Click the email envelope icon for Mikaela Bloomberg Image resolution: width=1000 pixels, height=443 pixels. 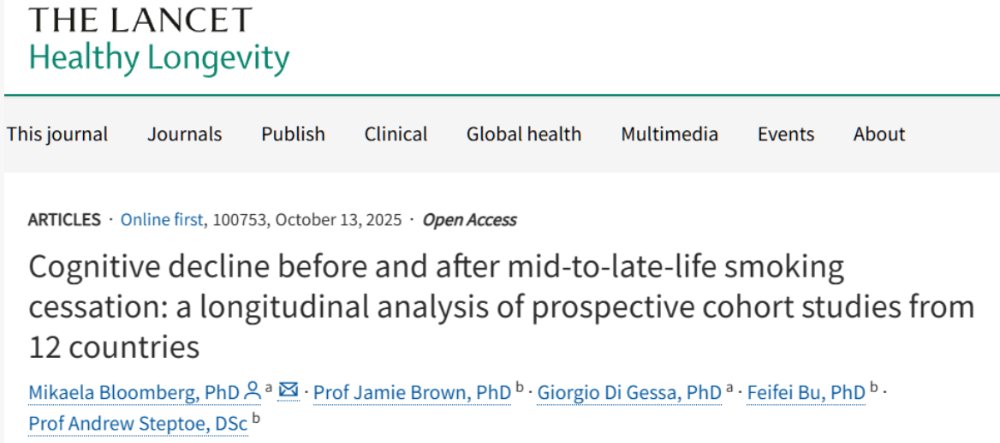[x=289, y=391]
